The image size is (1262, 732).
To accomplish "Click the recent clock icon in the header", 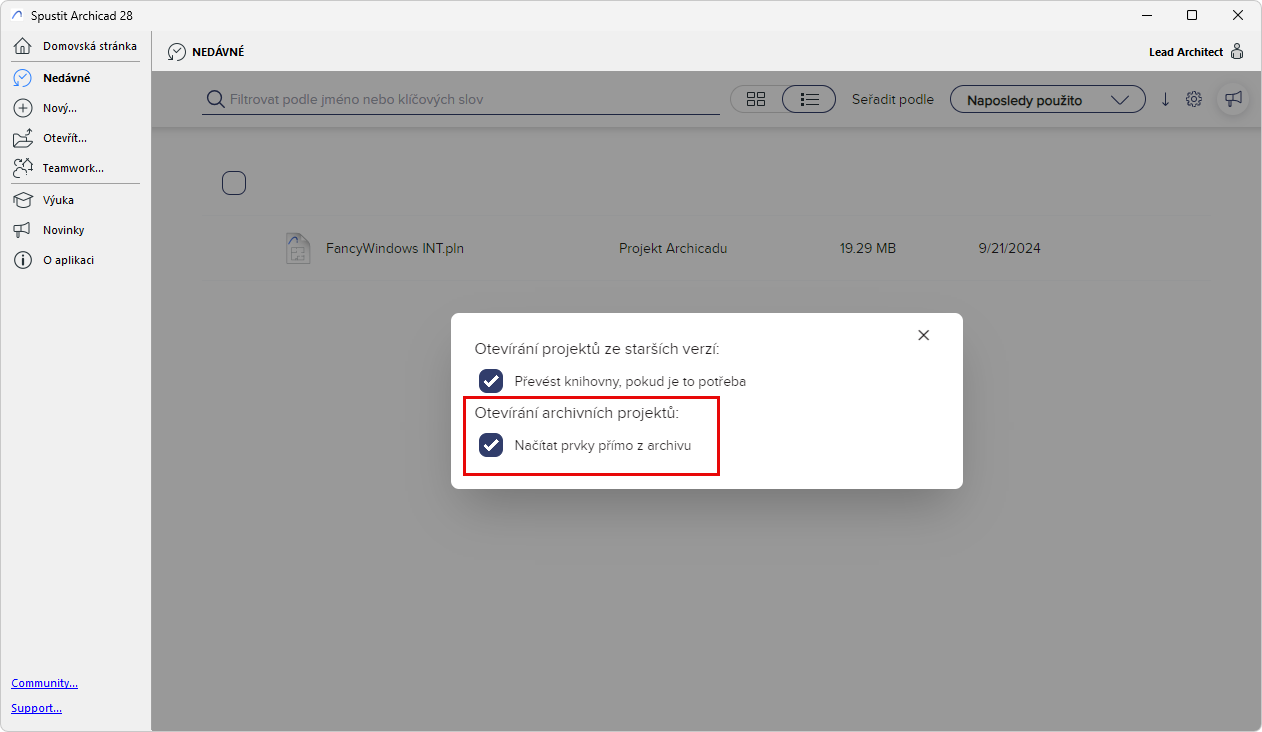I will [177, 52].
